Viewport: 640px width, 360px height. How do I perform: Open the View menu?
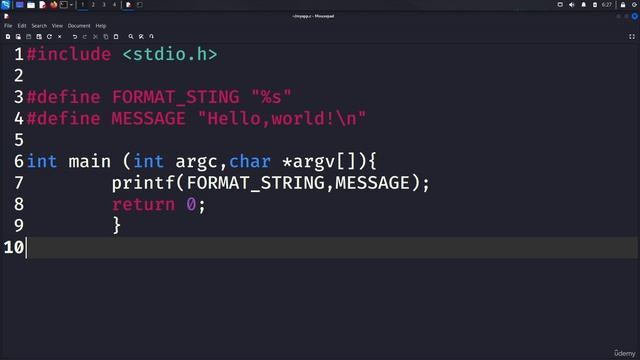pos(57,26)
